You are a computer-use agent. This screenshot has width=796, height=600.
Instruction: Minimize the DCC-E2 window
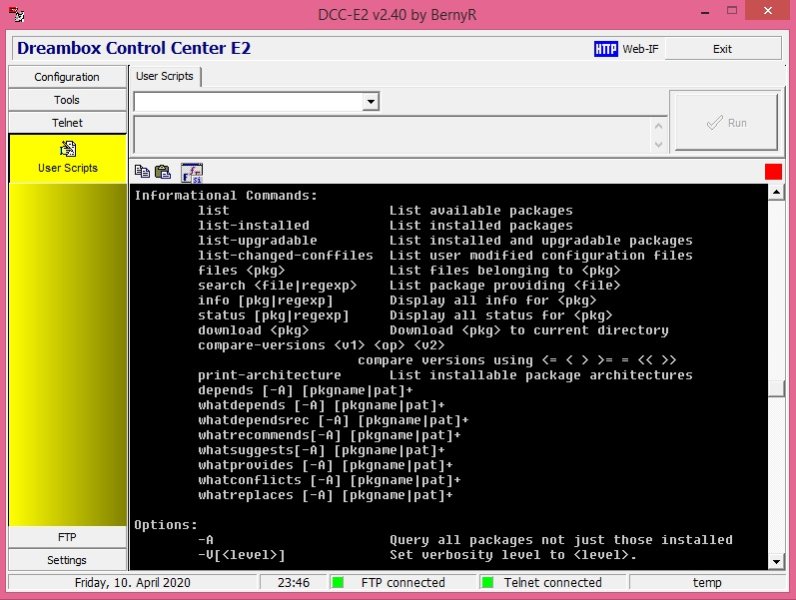pyautogui.click(x=705, y=11)
